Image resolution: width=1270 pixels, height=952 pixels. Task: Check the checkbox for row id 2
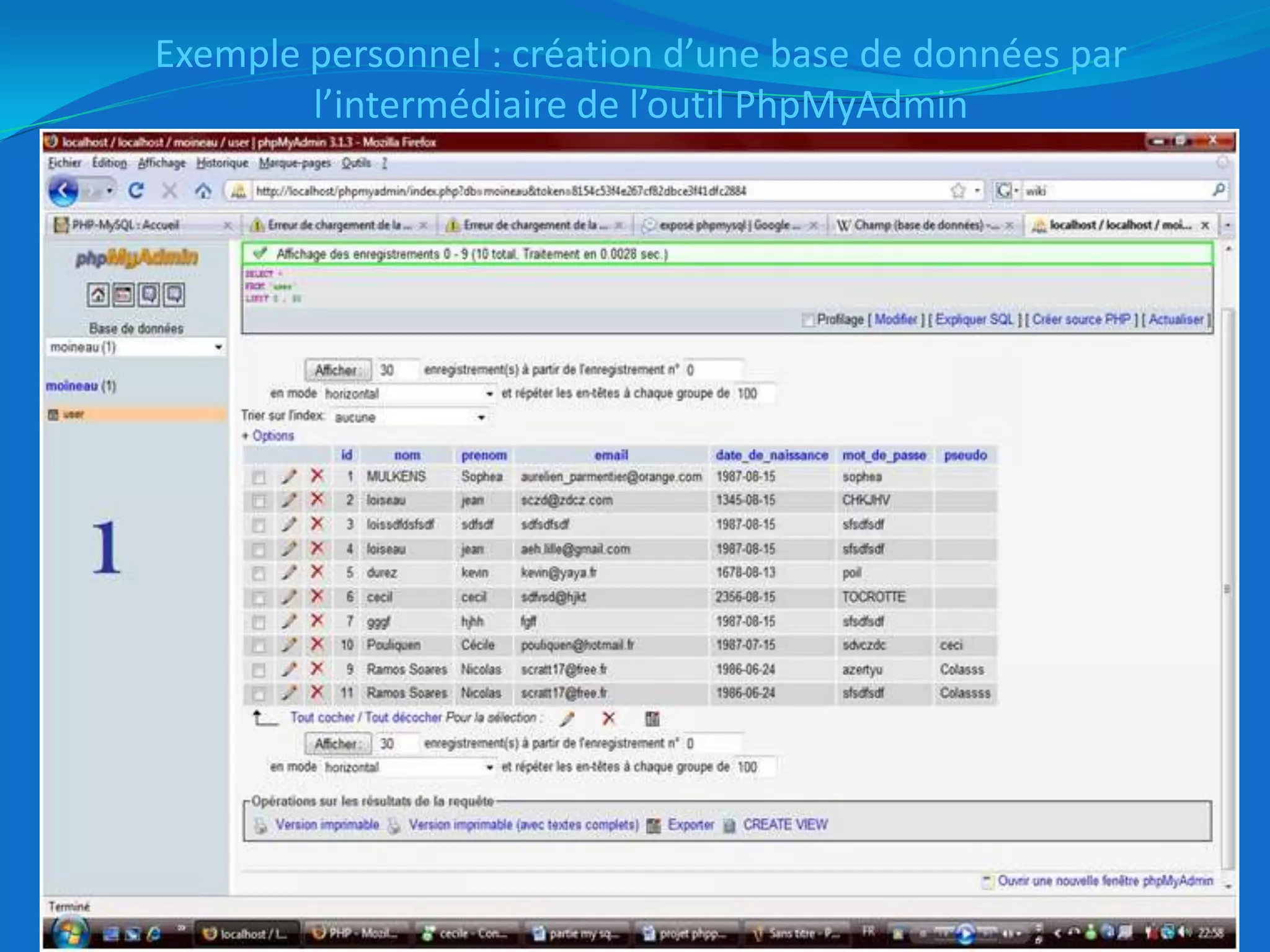259,501
